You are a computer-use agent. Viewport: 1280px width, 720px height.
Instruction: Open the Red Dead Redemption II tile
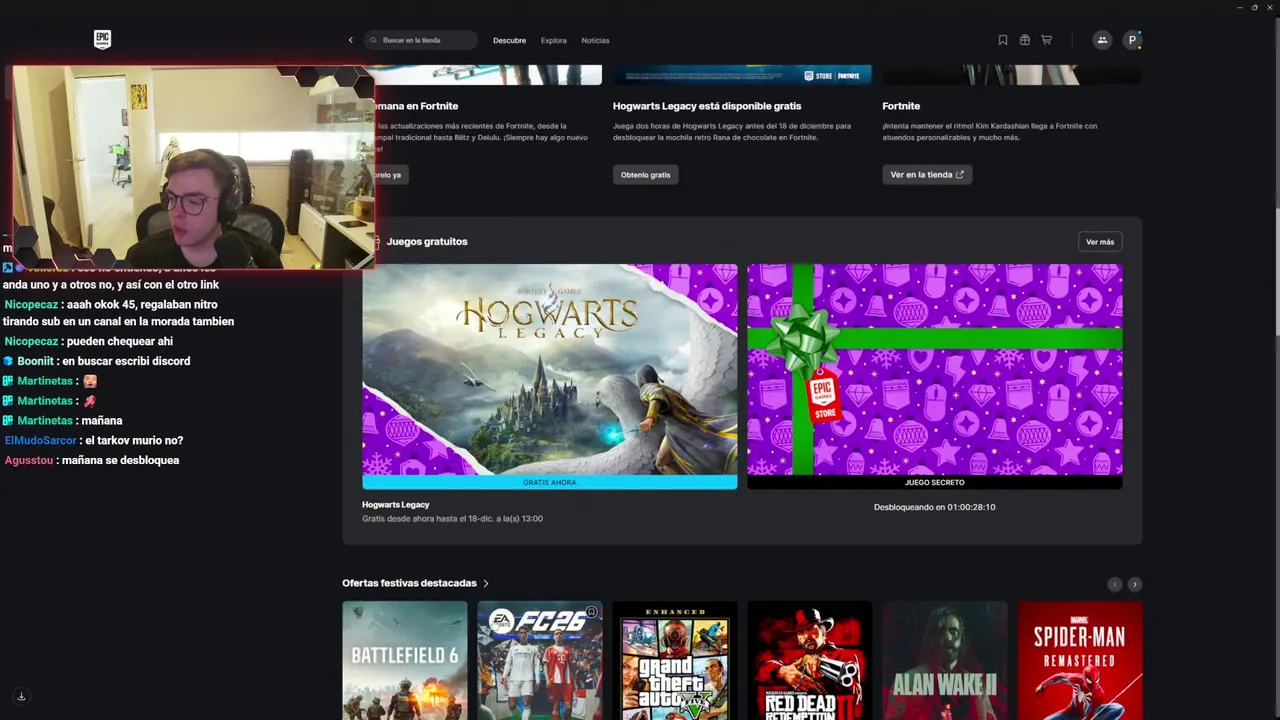(809, 660)
